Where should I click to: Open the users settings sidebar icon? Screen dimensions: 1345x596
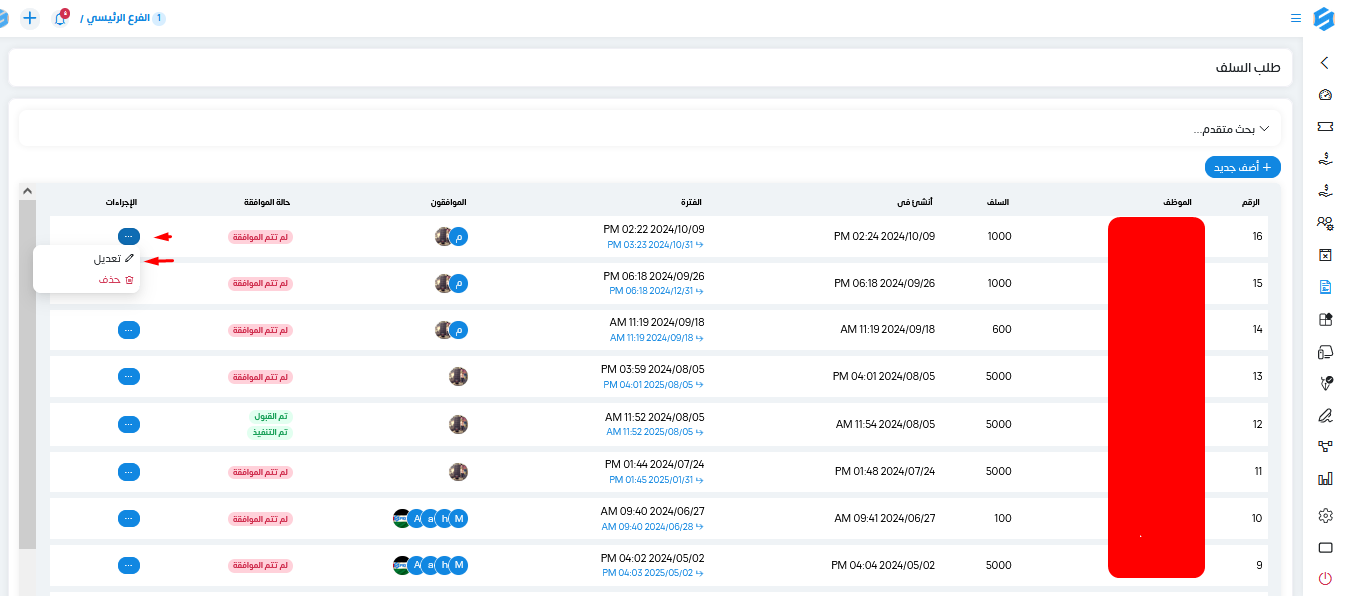pos(1325,223)
